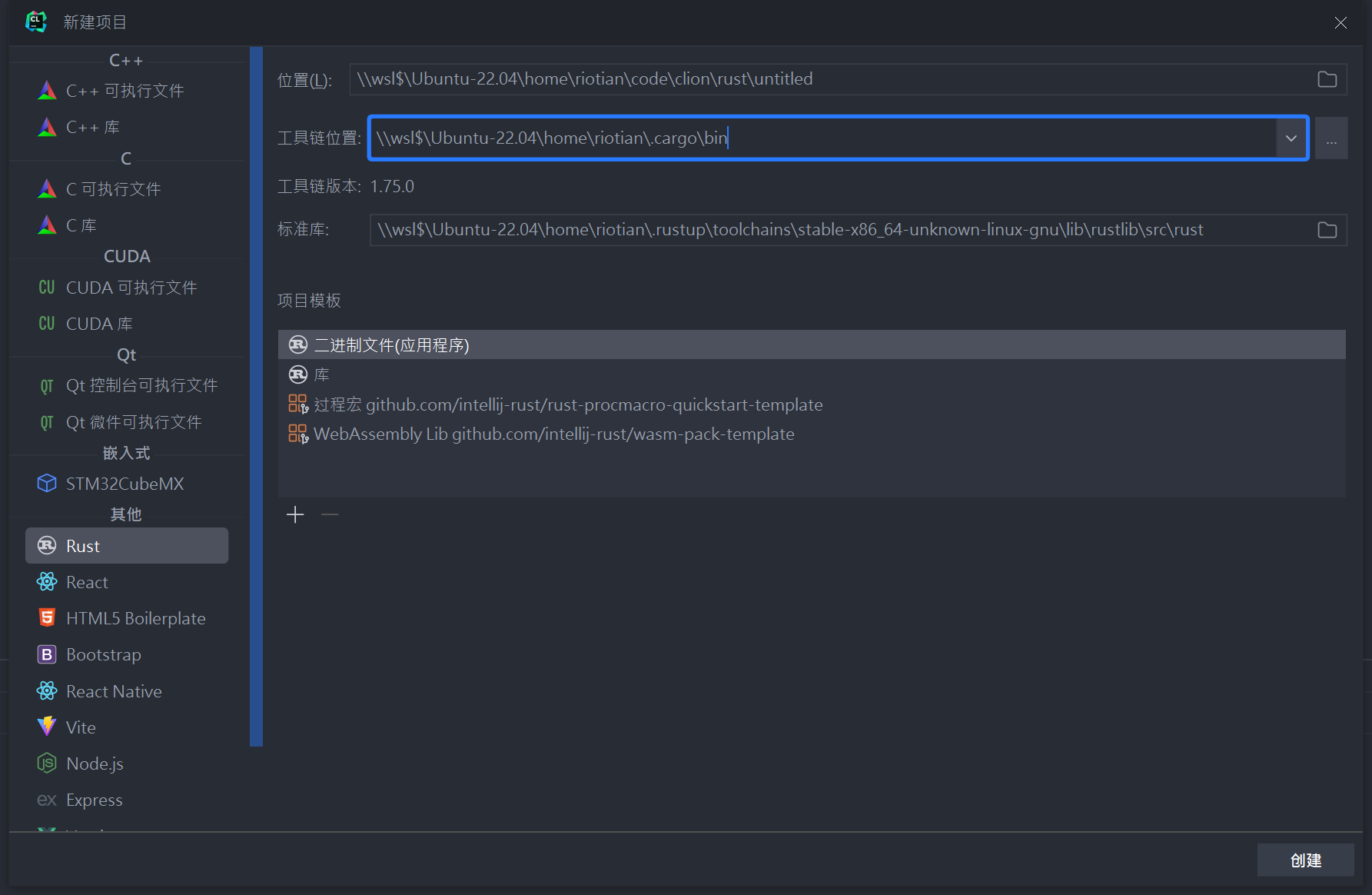Select CUDA 可执行文件 project type
This screenshot has height=895, width=1372.
(x=127, y=288)
